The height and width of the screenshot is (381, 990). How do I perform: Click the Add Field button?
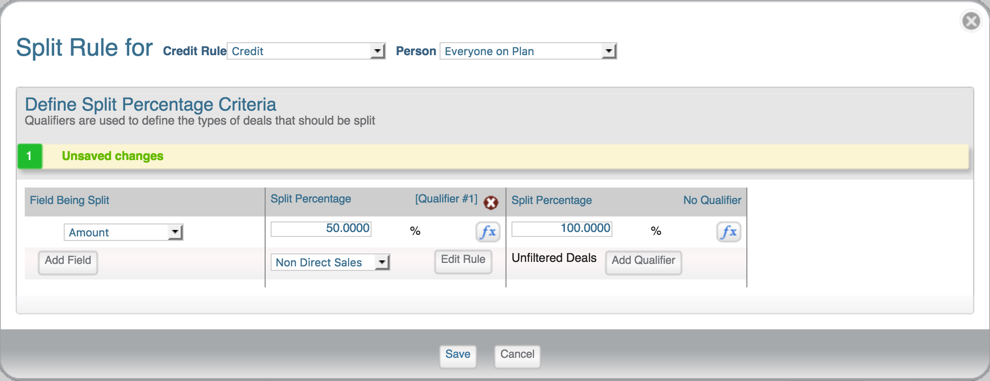tap(68, 262)
